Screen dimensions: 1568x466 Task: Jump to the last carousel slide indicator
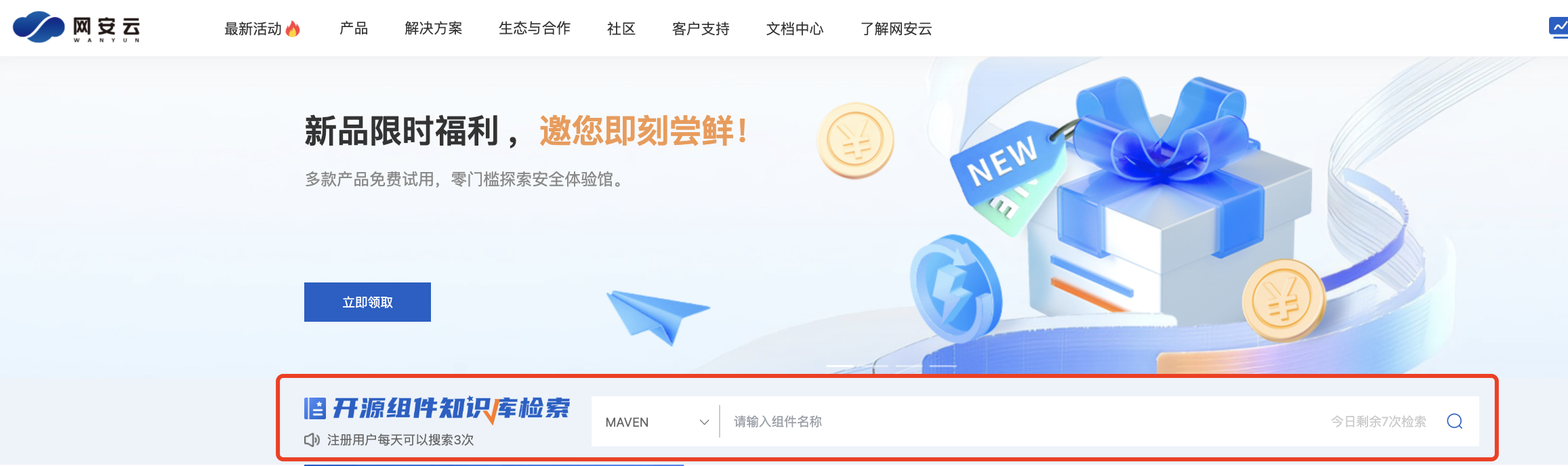coord(943,366)
